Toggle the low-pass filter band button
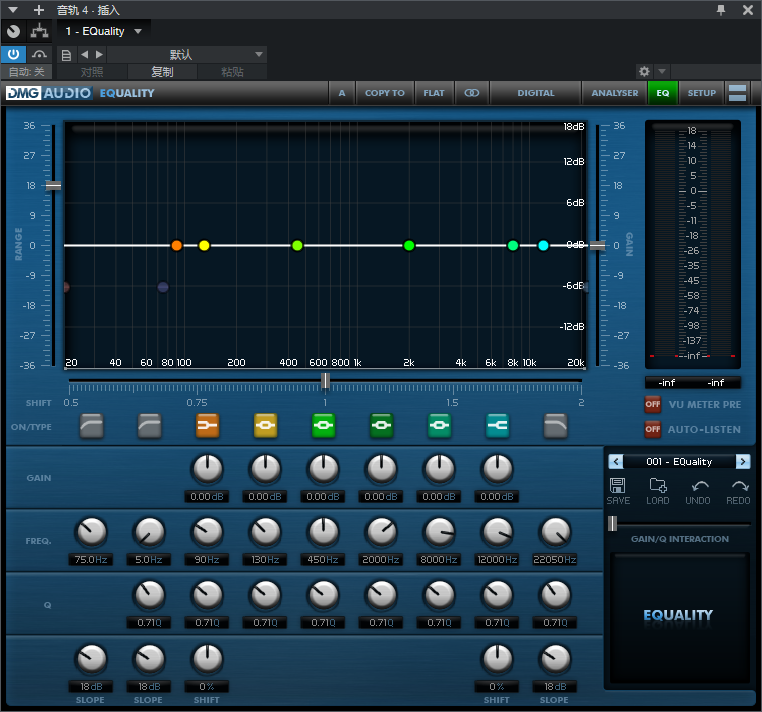Screen dimensions: 762x712 [555, 426]
